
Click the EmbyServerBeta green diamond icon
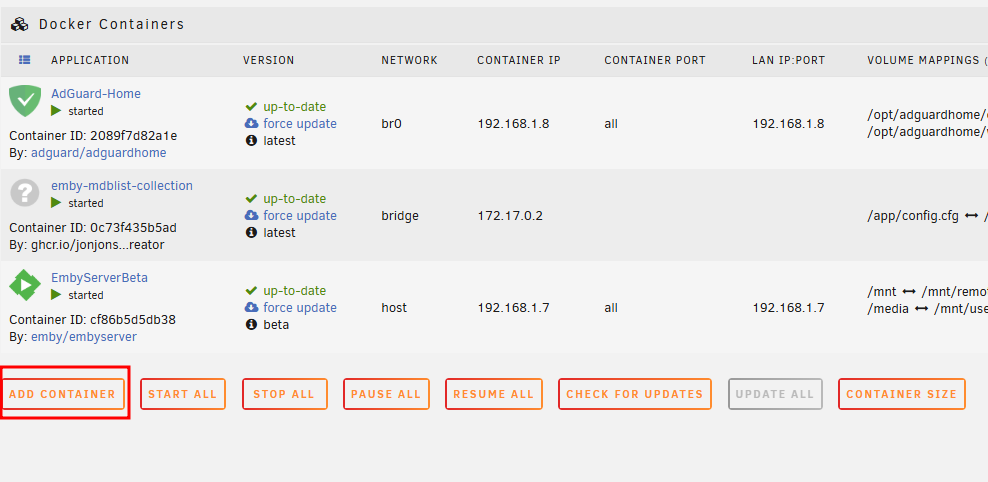pyautogui.click(x=25, y=285)
